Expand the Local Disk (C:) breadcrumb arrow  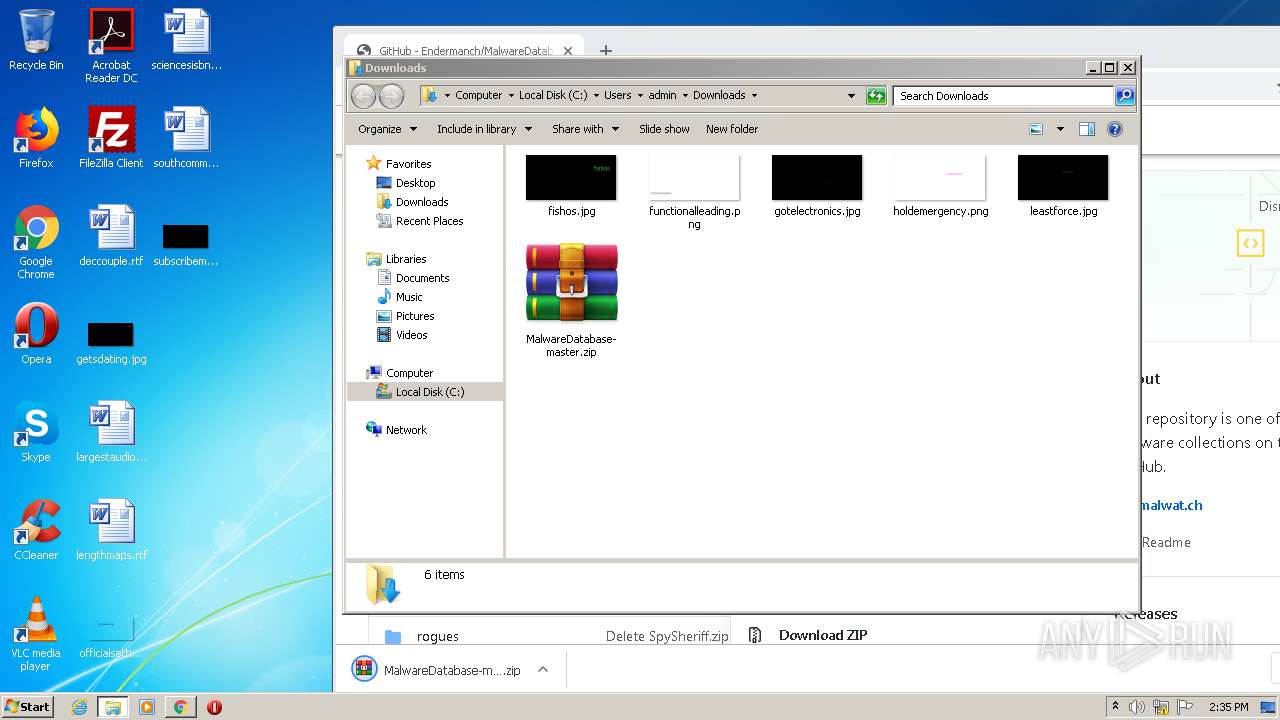(x=596, y=96)
